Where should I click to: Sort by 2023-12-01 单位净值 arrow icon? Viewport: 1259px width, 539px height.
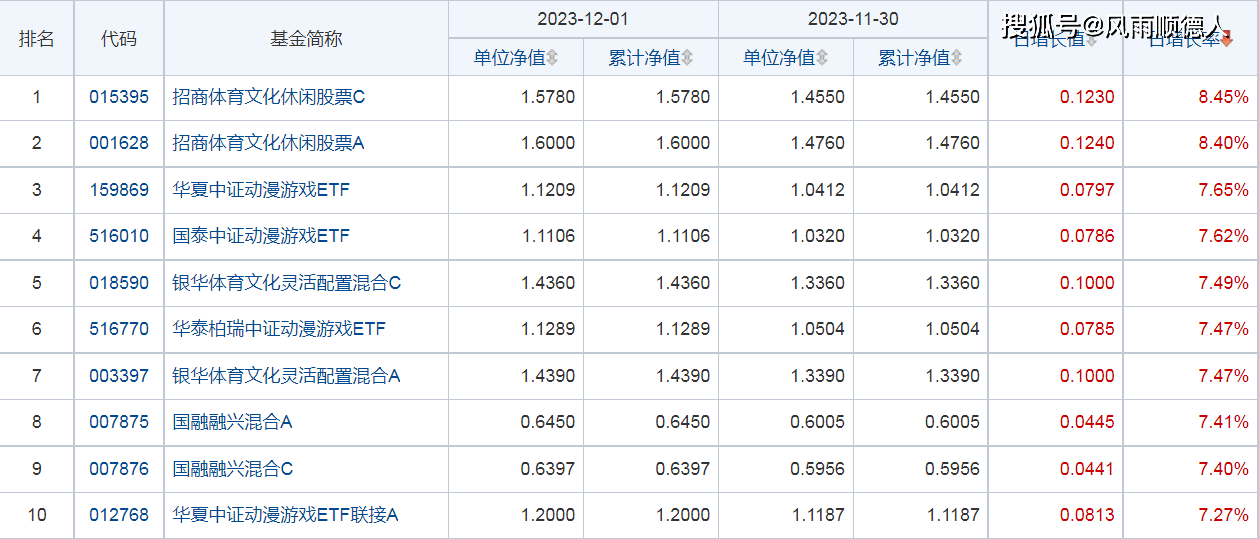point(552,58)
